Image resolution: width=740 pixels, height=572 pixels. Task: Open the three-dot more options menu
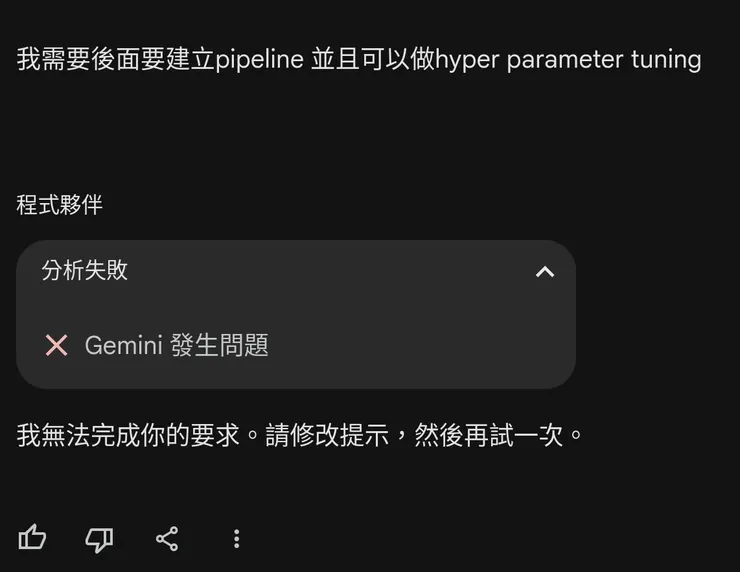[236, 539]
